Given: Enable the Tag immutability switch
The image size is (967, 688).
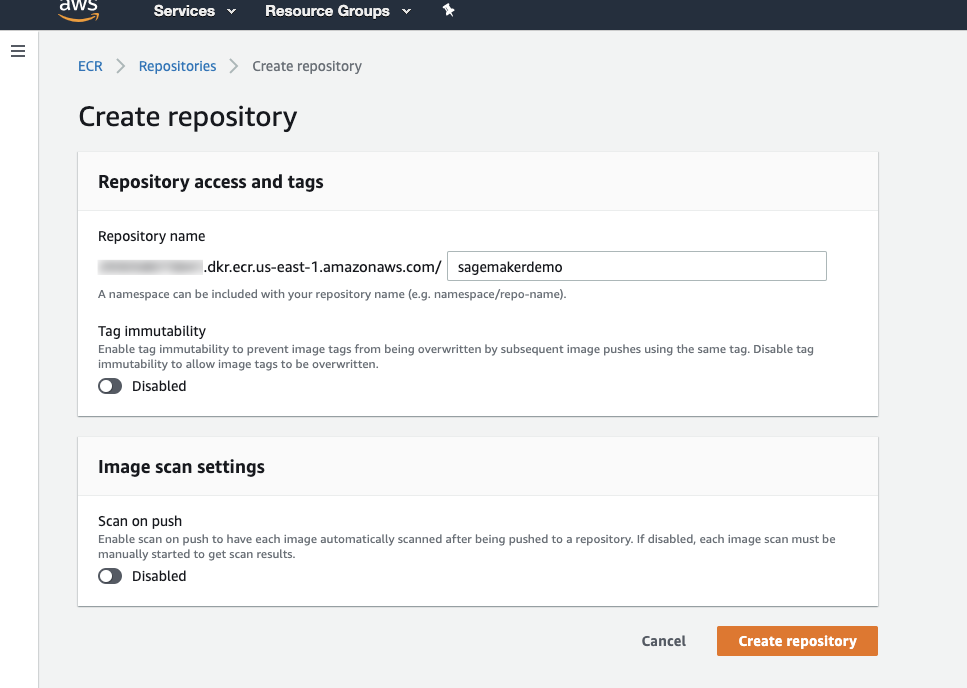Looking at the screenshot, I should click(110, 386).
